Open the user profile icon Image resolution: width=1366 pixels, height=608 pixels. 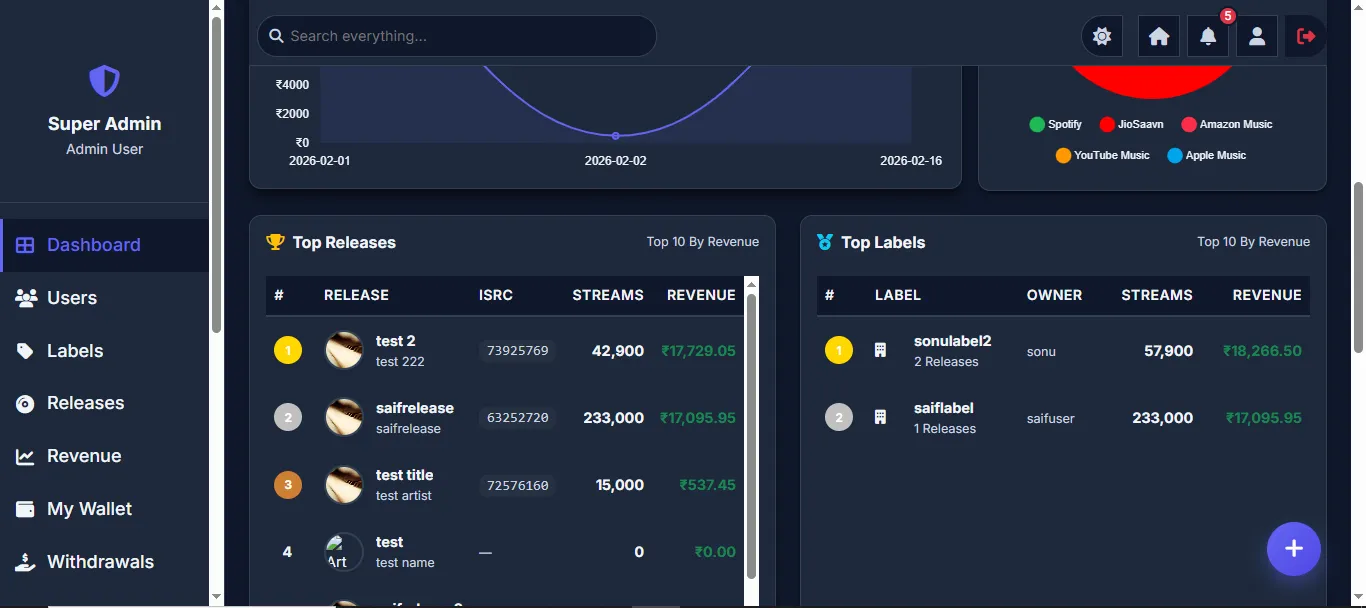tap(1258, 37)
